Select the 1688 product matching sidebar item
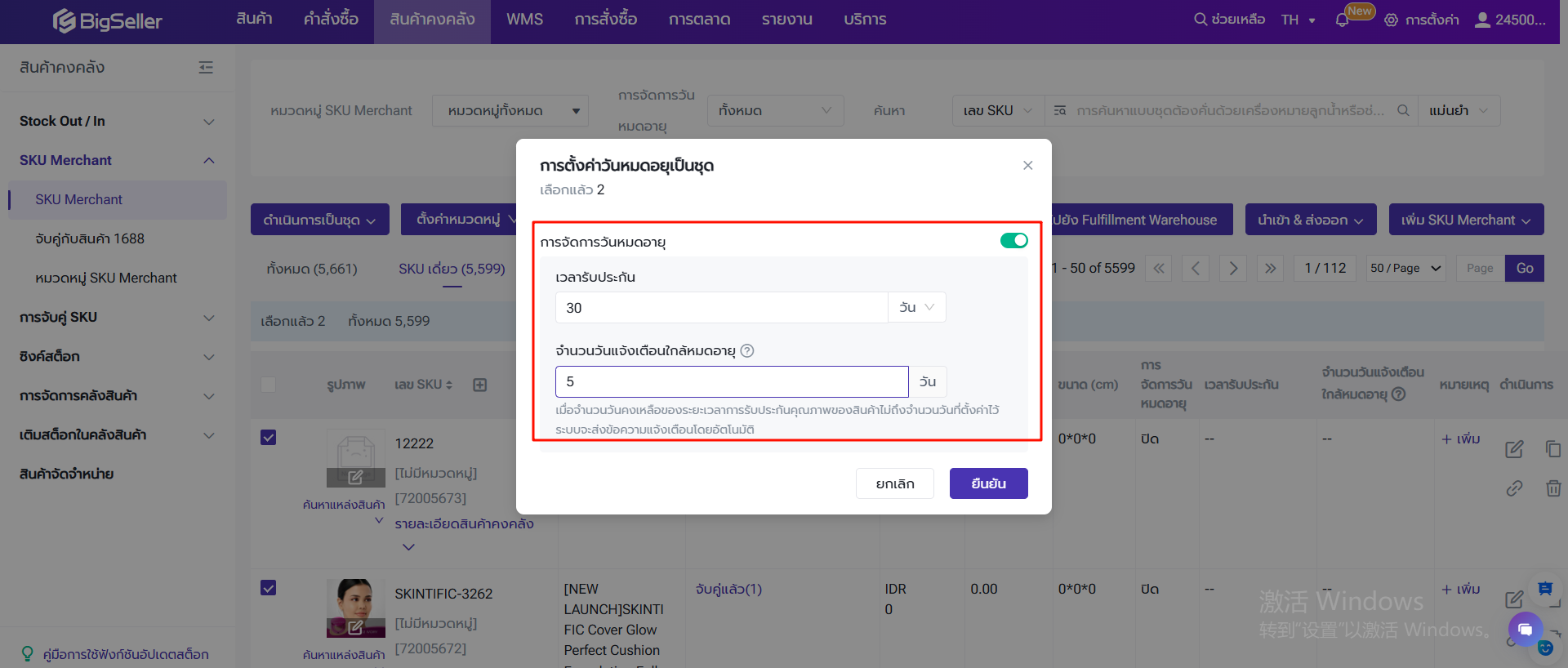 90,238
